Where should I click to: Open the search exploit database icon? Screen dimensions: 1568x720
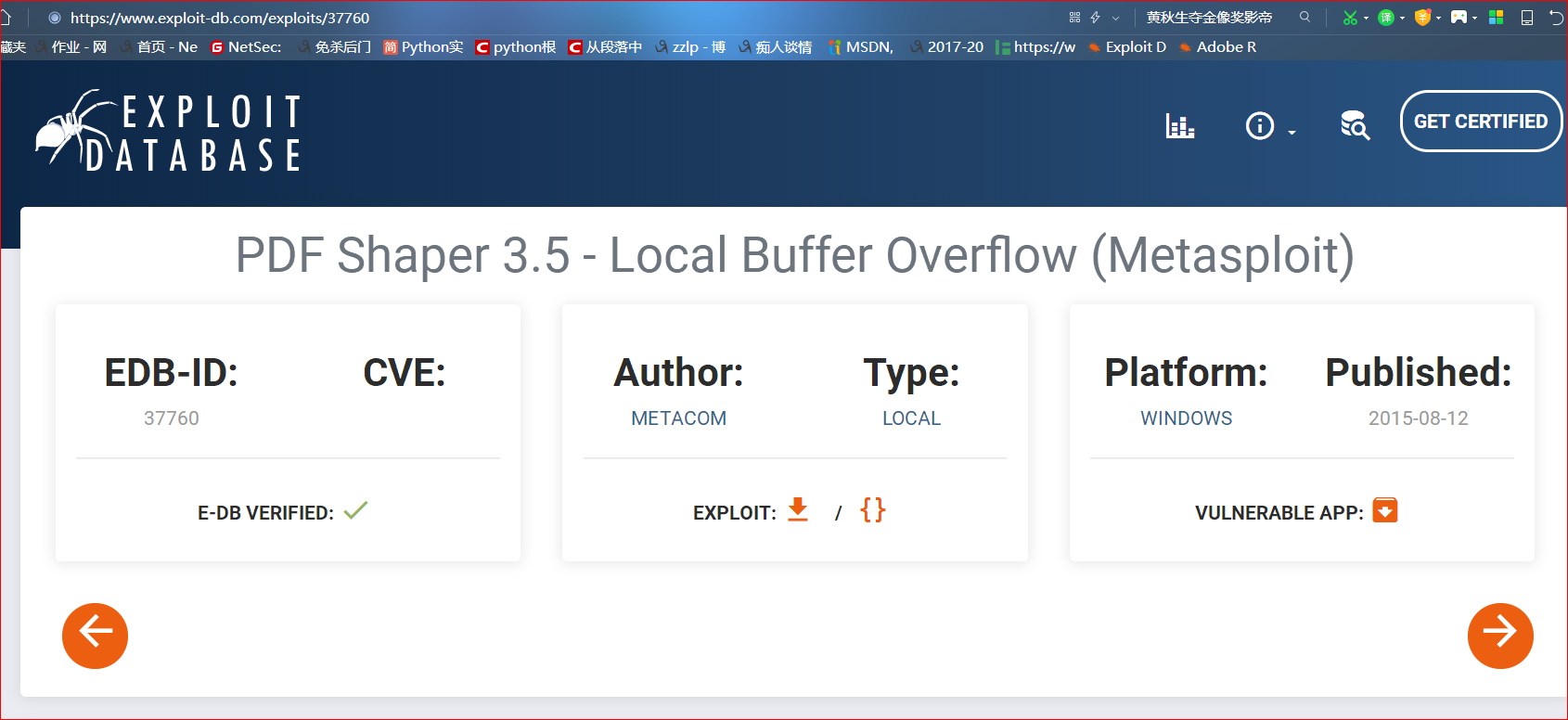1355,125
